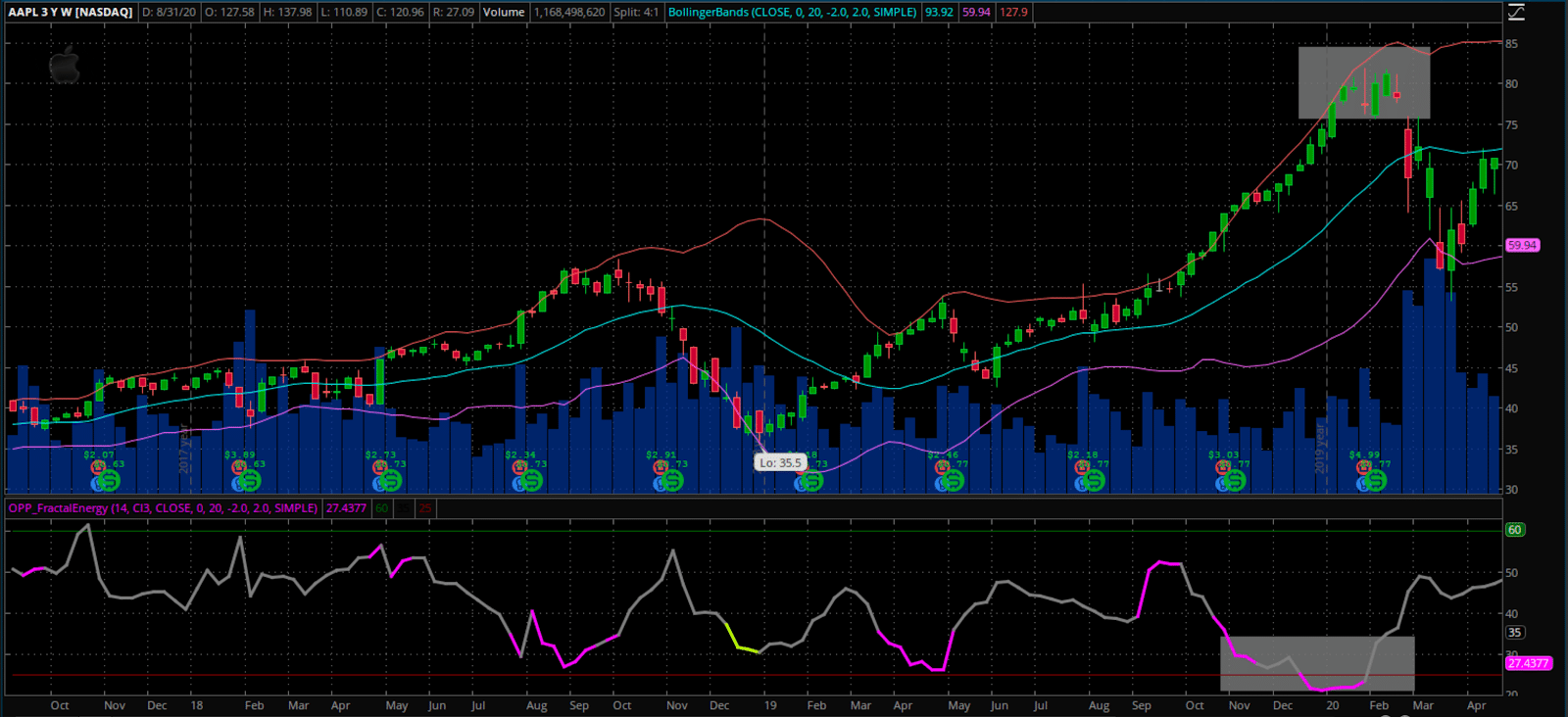Open the OPP_FractalEnergy study label
The image size is (1568, 717).
(164, 508)
